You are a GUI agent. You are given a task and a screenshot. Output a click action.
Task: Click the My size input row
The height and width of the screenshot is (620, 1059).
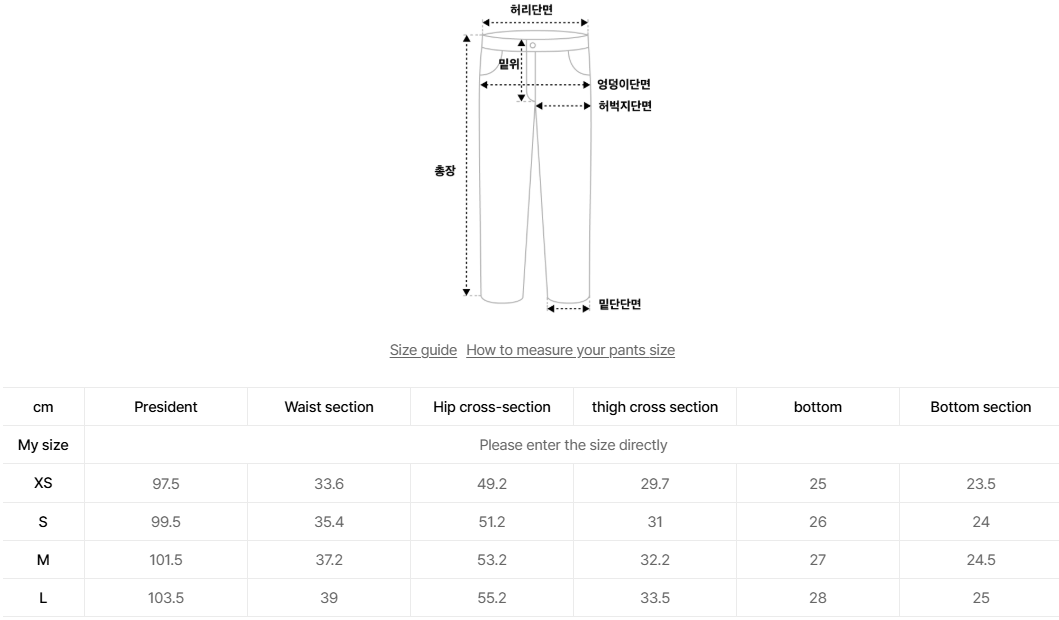pyautogui.click(x=572, y=445)
